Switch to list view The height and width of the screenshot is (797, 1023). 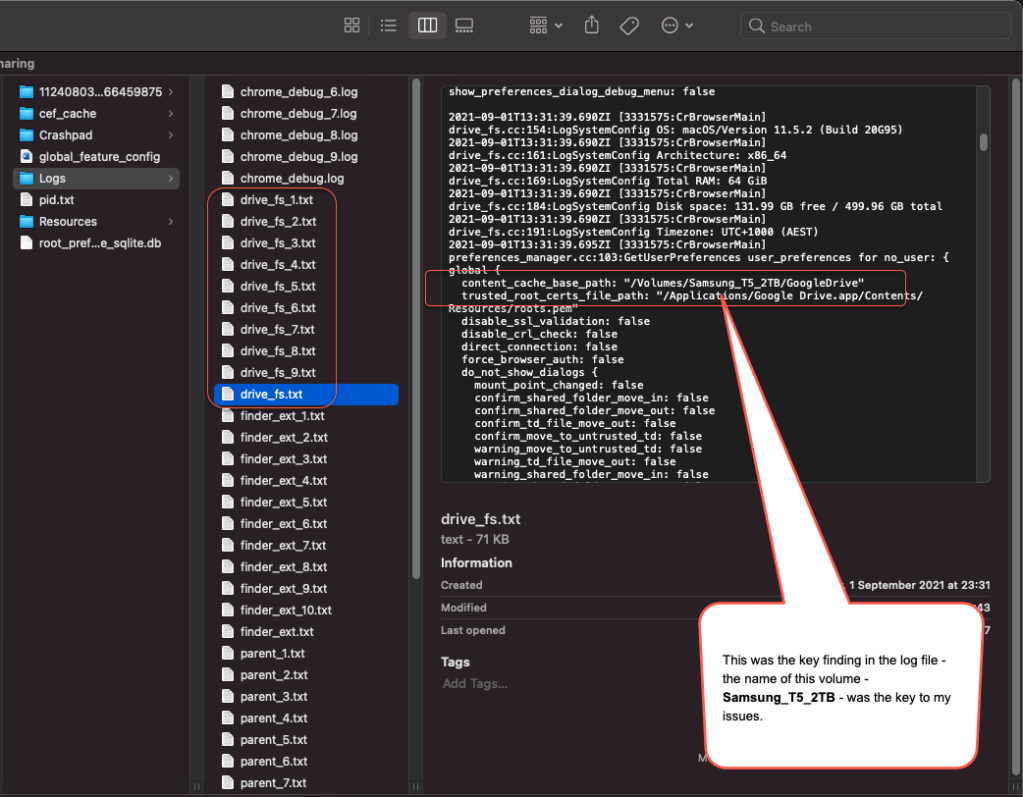(x=389, y=25)
